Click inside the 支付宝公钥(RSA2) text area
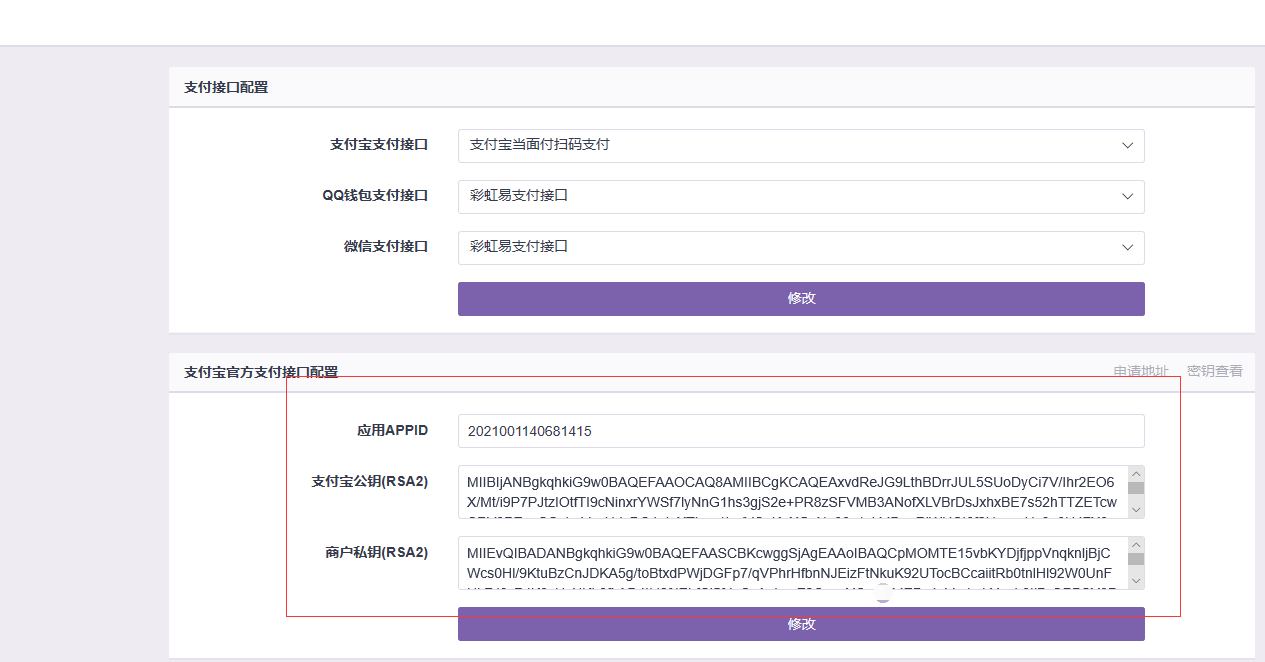The height and width of the screenshot is (662, 1265). coord(790,492)
